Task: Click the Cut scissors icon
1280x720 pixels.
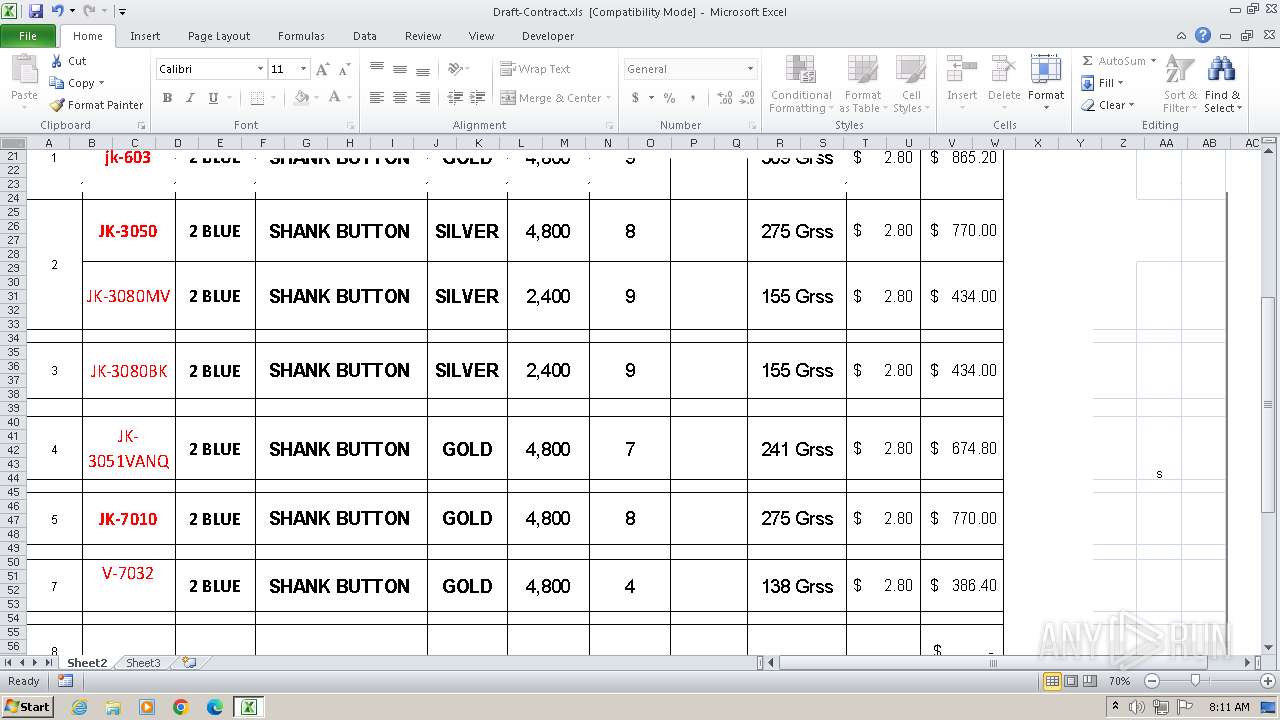Action: click(57, 61)
